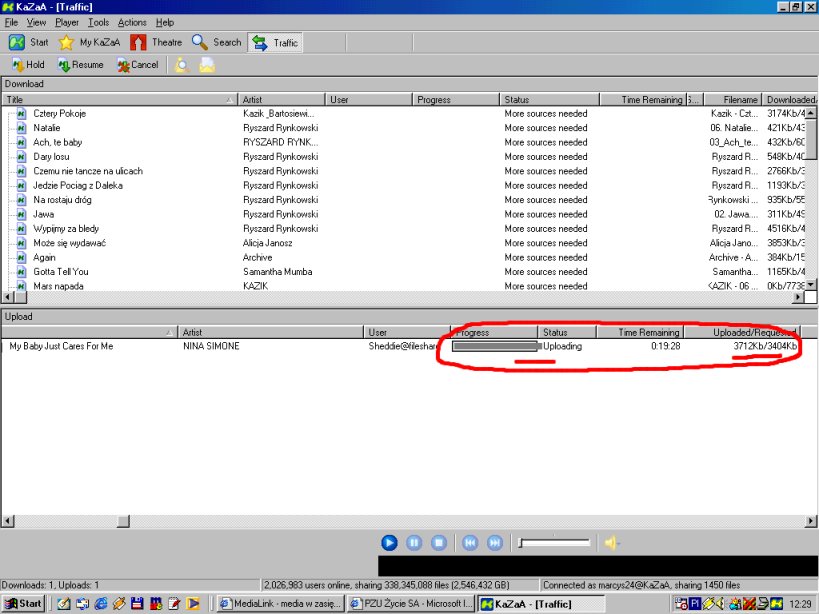
Task: Click the Cancel transfer button
Action: coord(138,65)
